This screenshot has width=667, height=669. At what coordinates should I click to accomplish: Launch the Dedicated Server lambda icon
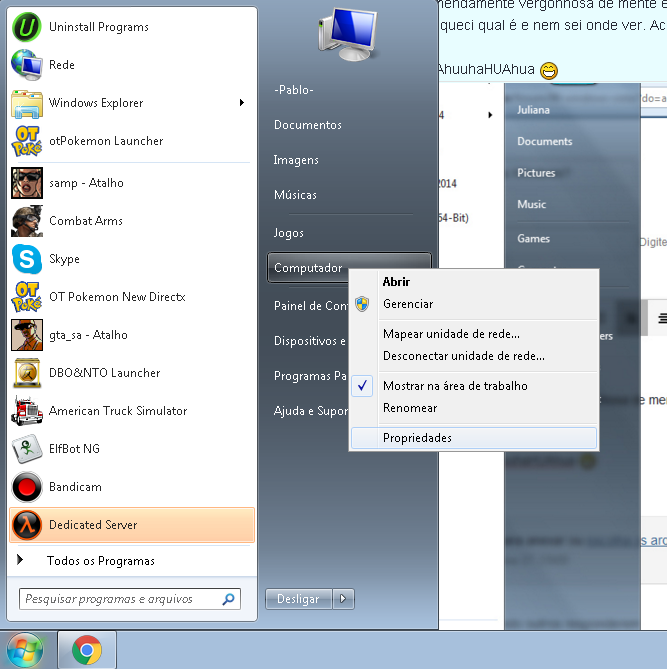tap(26, 525)
